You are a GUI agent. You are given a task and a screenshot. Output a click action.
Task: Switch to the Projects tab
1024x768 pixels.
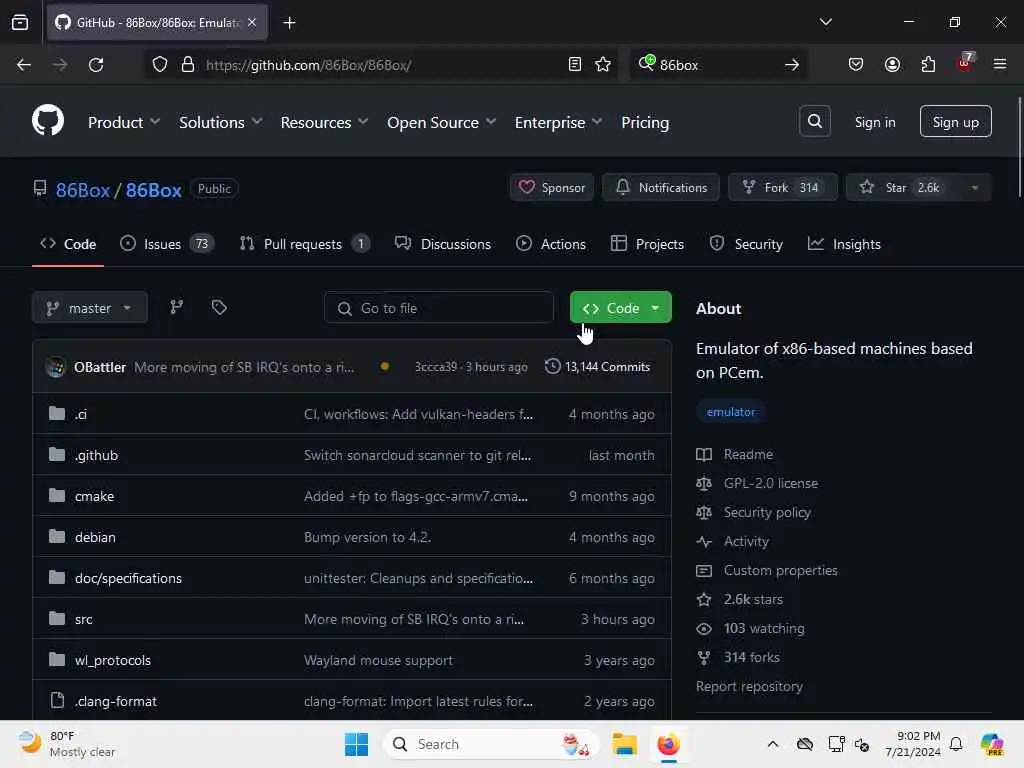(x=647, y=244)
